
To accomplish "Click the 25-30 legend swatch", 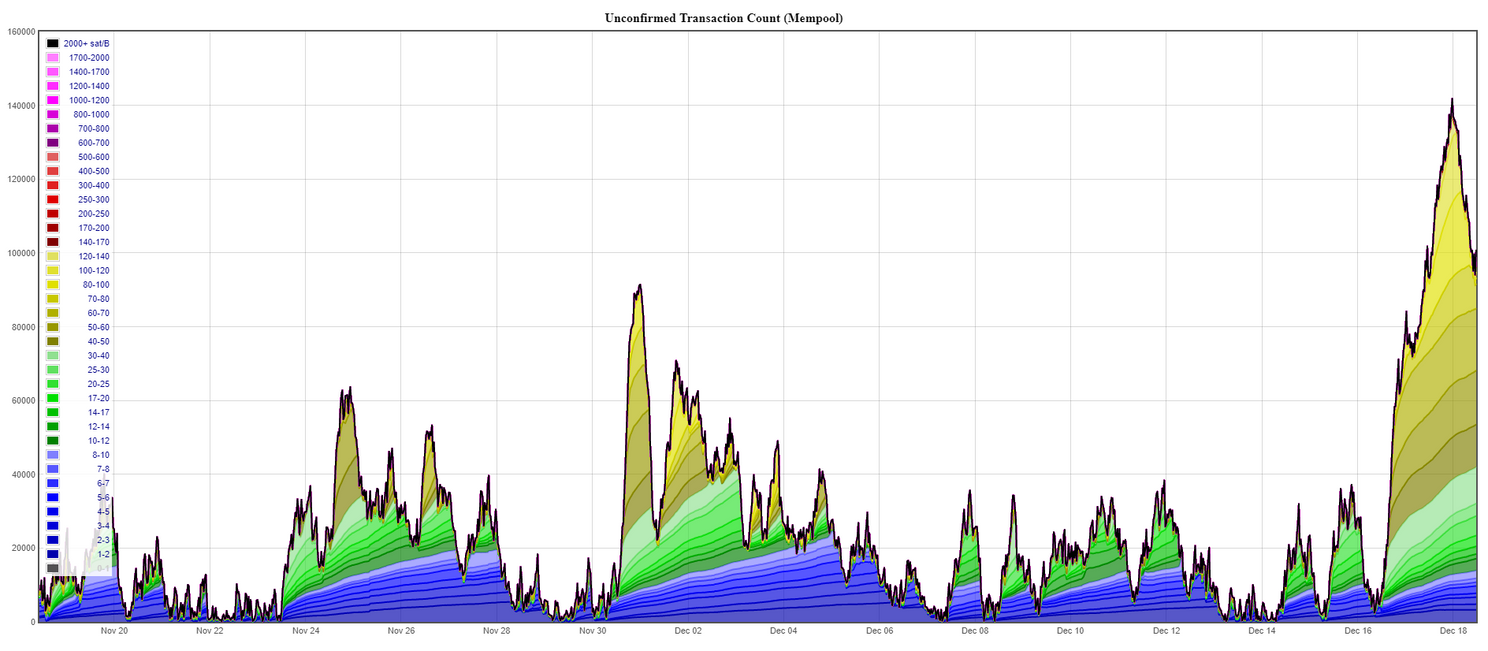I will [53, 370].
